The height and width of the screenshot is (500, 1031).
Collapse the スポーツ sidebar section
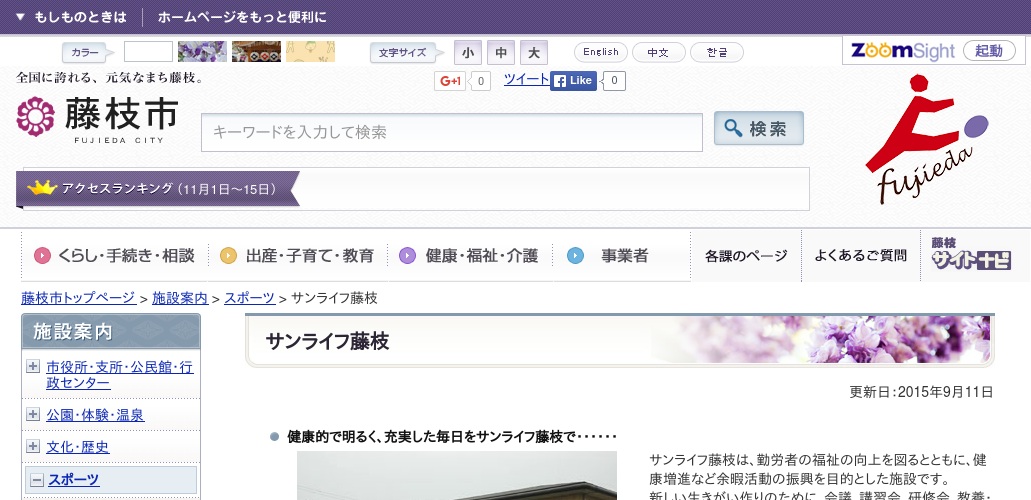tap(37, 480)
